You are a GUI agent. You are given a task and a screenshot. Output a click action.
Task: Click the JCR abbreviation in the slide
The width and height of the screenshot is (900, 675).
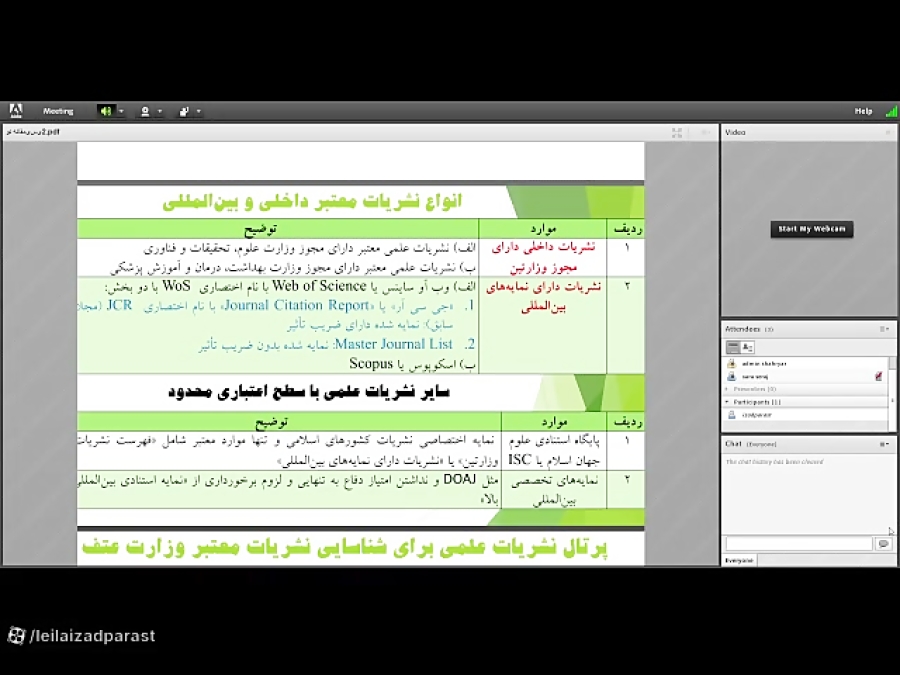click(119, 305)
